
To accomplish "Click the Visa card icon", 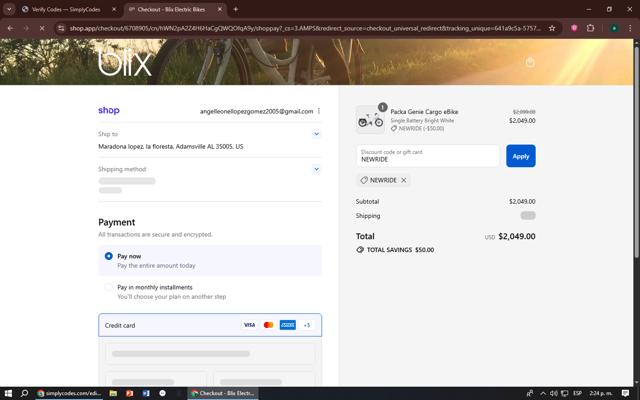I will [x=249, y=325].
